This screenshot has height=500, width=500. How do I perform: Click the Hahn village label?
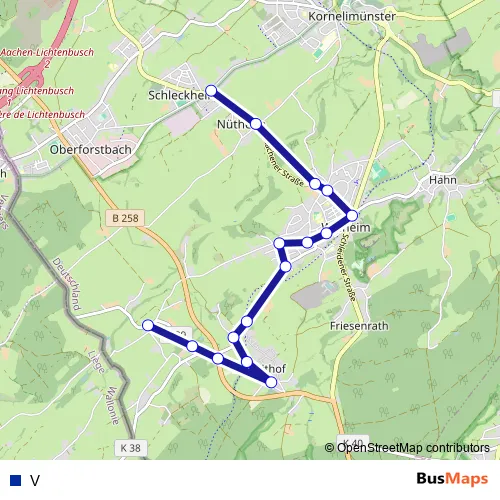click(442, 180)
